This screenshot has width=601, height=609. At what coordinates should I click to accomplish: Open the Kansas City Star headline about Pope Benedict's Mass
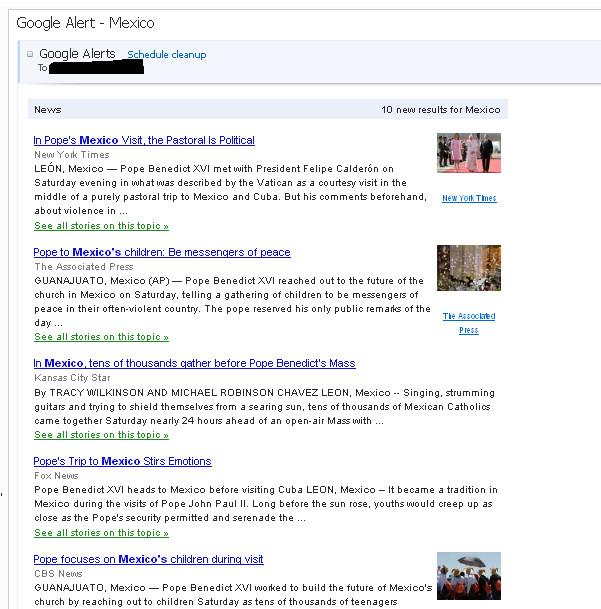(194, 363)
